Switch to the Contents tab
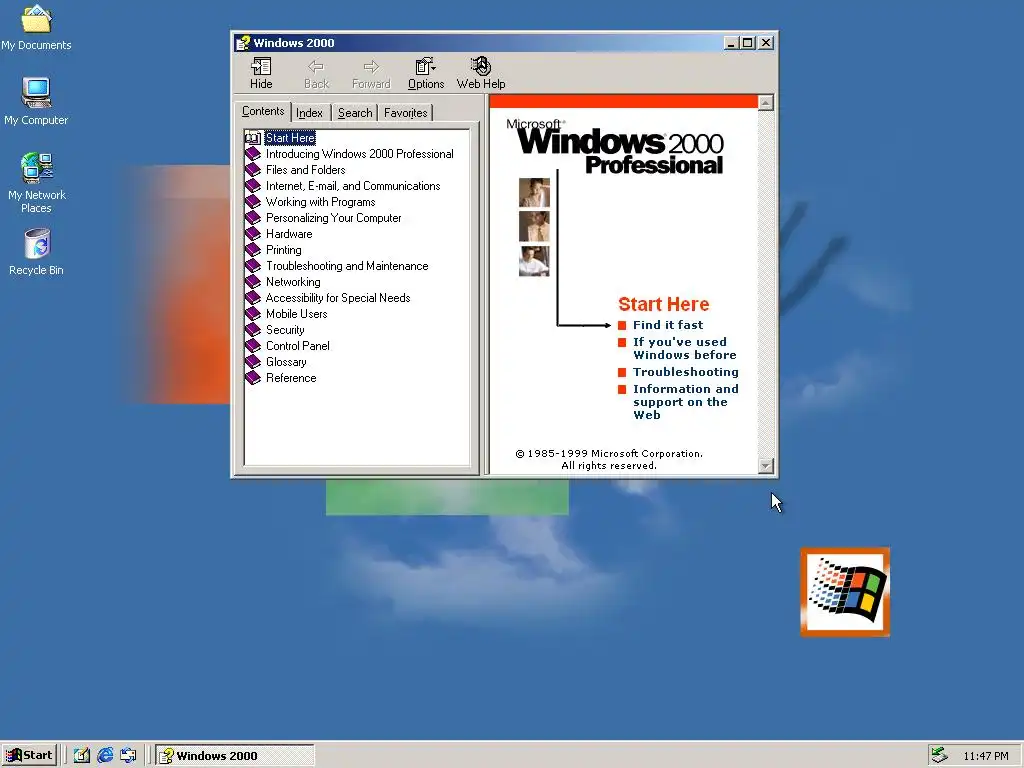 point(263,111)
